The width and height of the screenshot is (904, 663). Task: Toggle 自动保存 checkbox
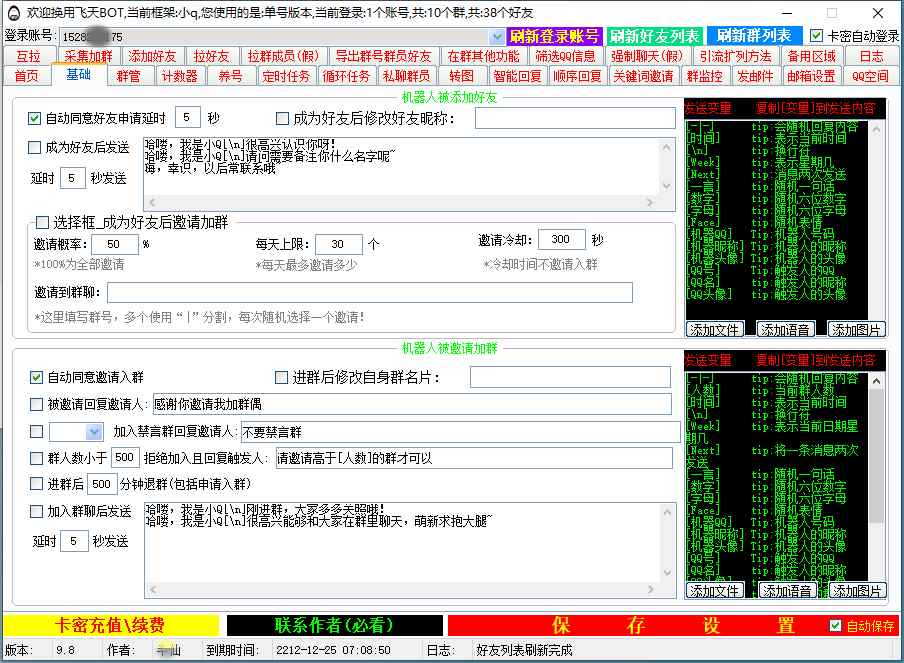tap(835, 626)
